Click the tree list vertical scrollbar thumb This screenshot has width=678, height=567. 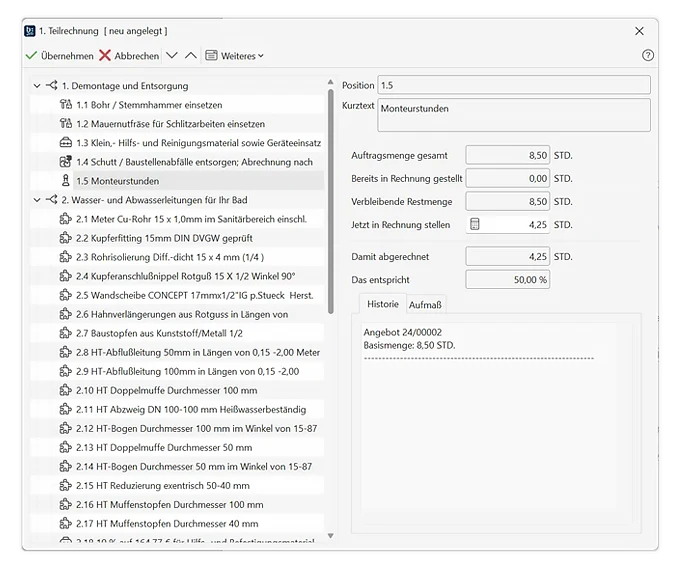330,201
